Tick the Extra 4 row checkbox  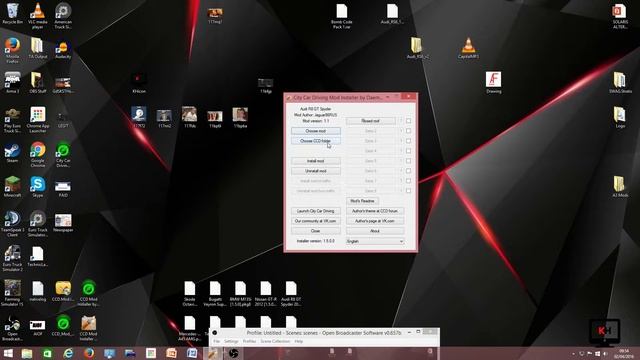(408, 151)
